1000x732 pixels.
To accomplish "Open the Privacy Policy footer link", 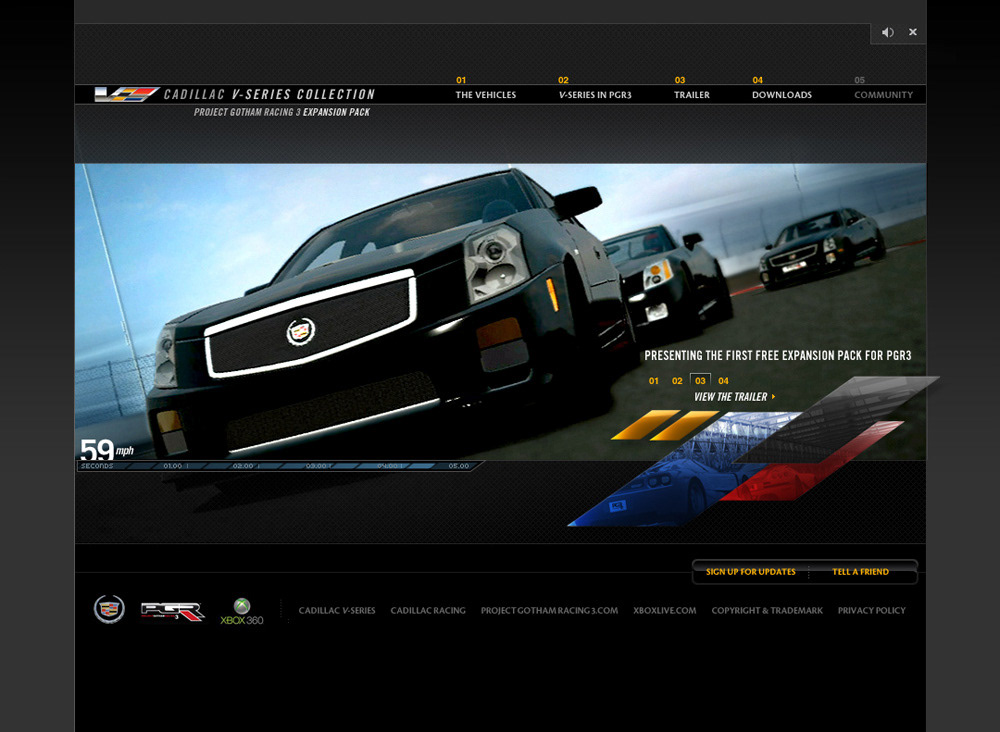I will 872,611.
